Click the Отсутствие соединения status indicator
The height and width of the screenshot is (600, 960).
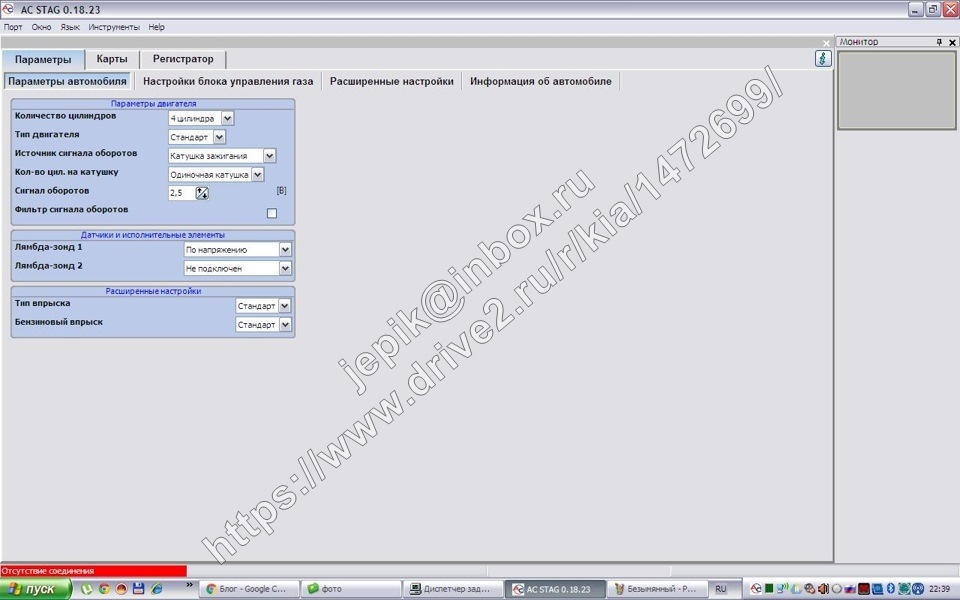click(x=93, y=571)
